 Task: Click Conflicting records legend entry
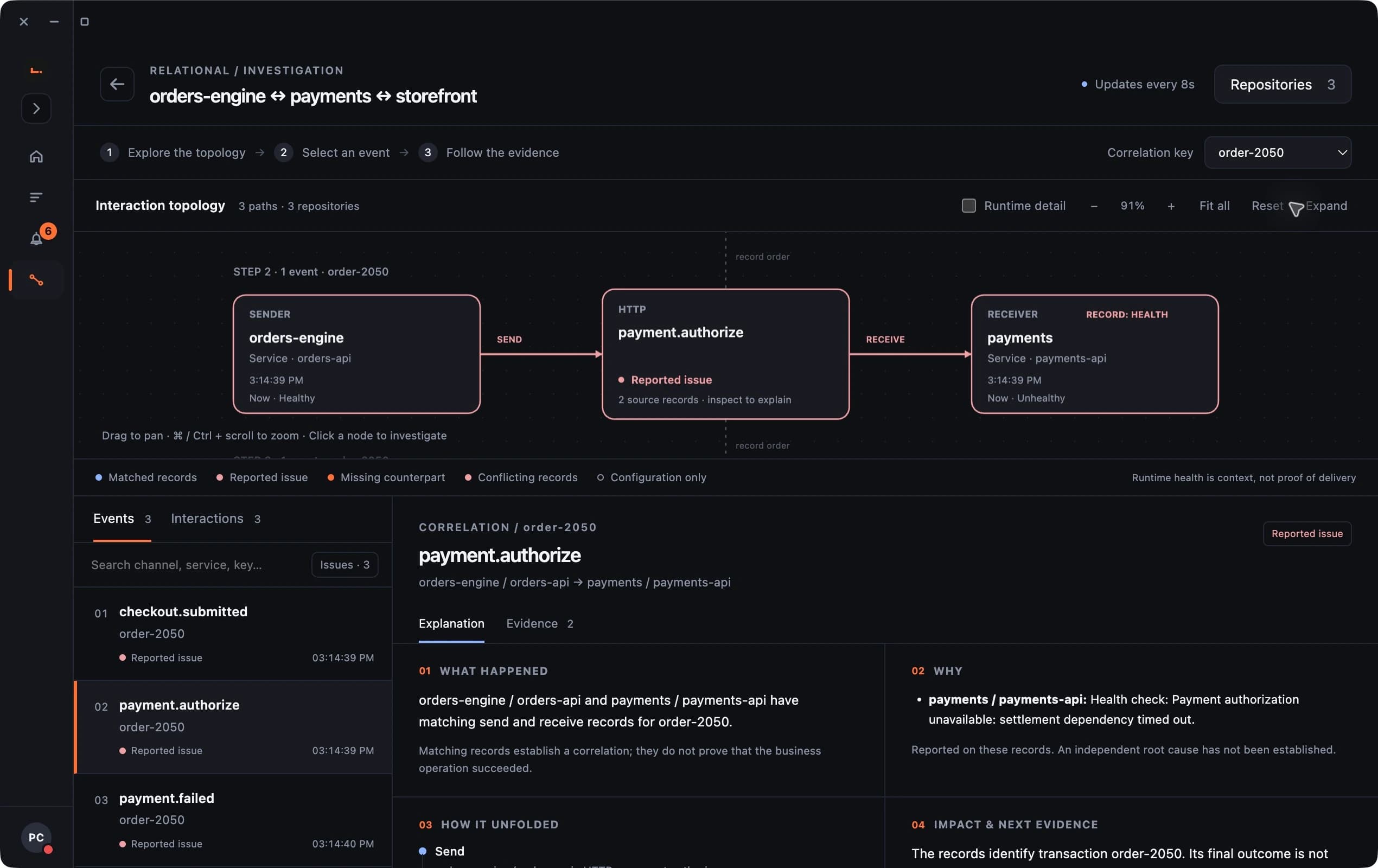click(521, 477)
